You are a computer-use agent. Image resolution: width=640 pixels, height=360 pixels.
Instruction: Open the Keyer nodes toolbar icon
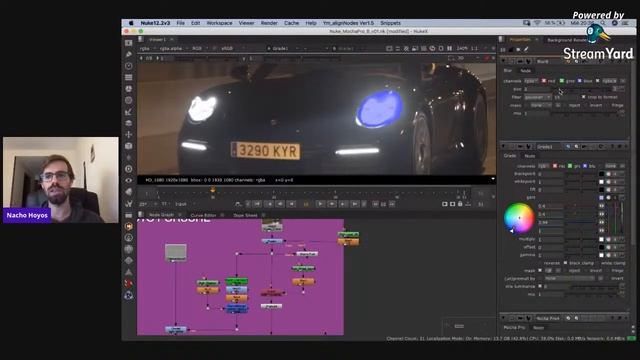[129, 111]
